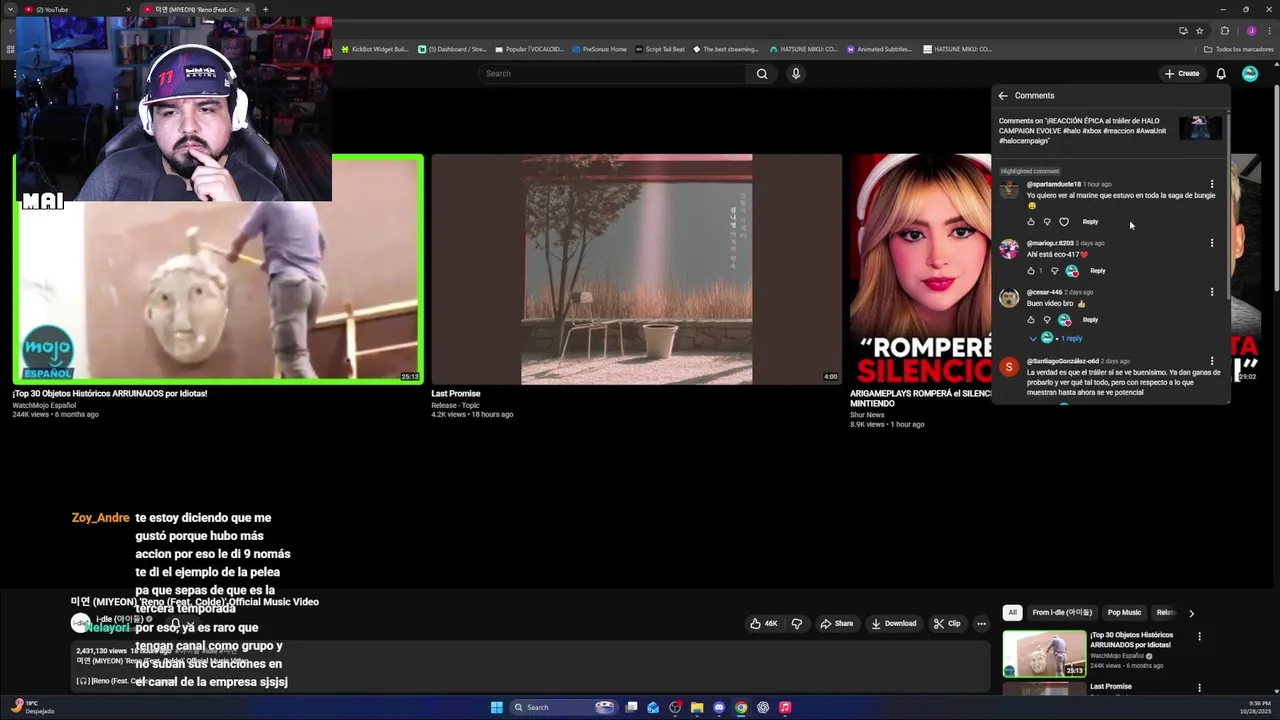Click the Create button
This screenshot has width=1280, height=720.
(1182, 73)
